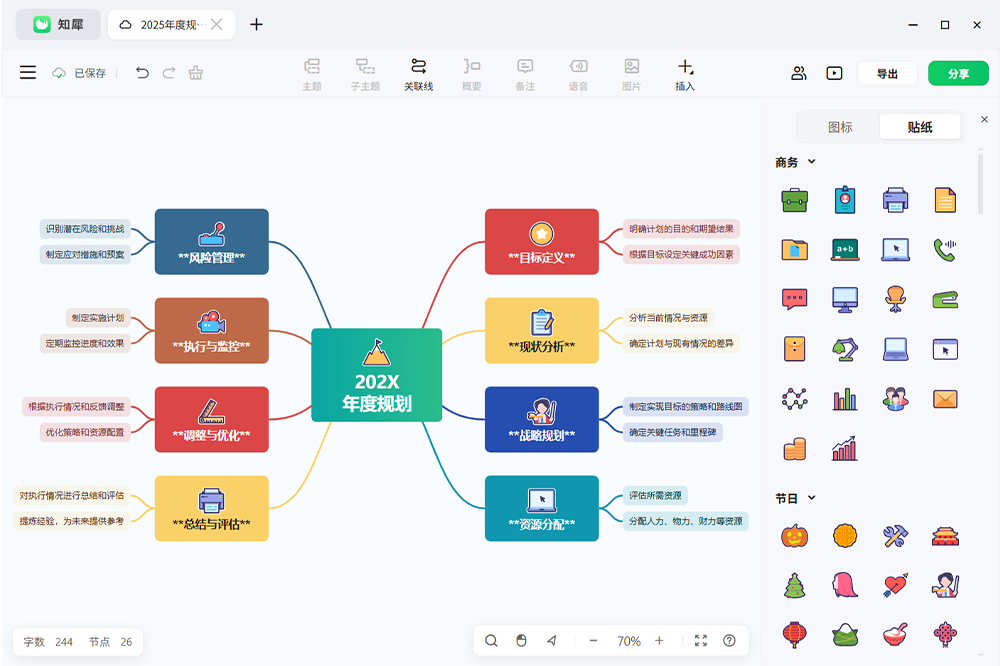Select the 关联线 relationship line tool
Screen dimensions: 1000x666
point(418,74)
